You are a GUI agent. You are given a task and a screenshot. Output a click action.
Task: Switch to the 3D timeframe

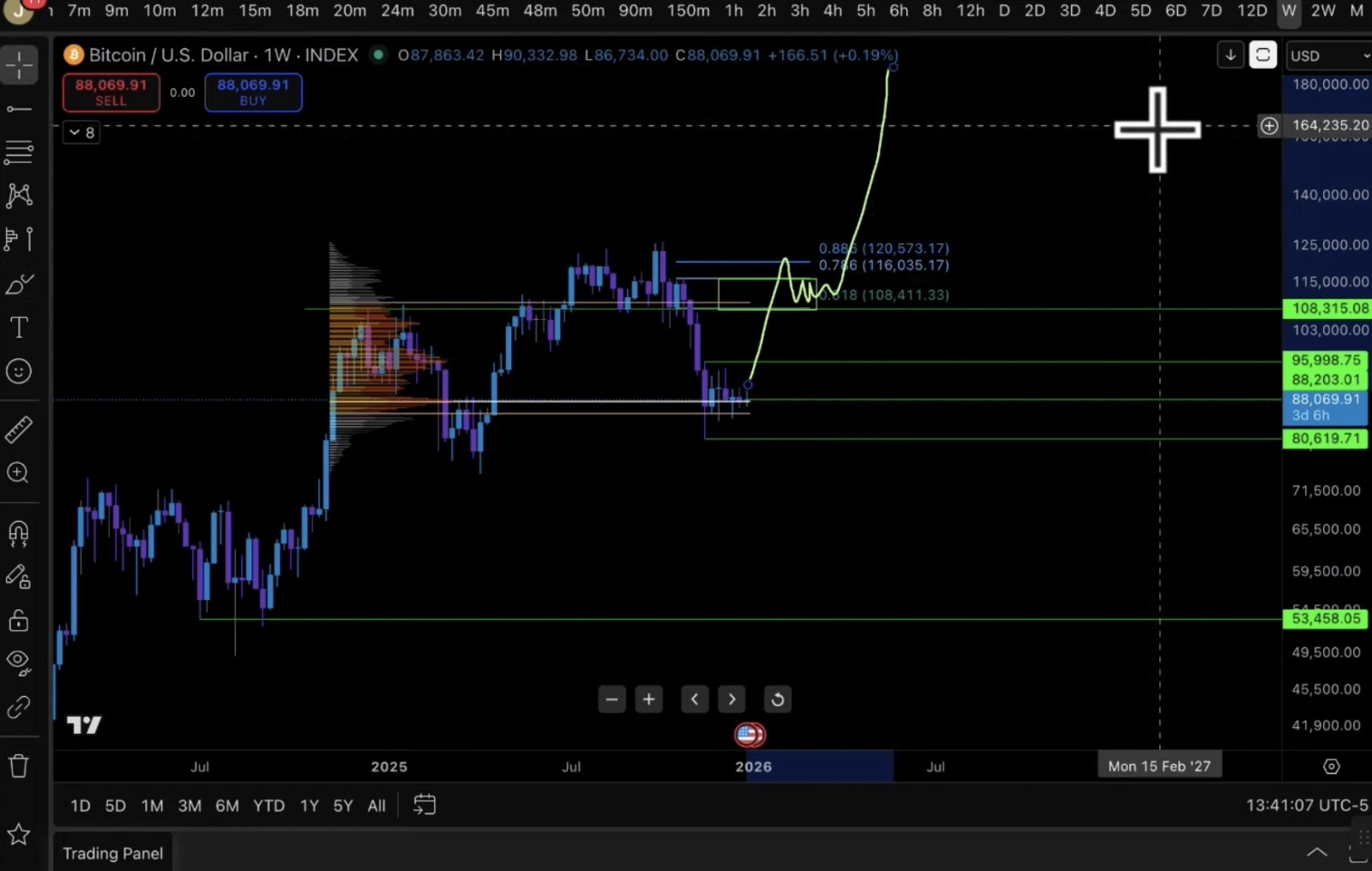(x=1070, y=10)
